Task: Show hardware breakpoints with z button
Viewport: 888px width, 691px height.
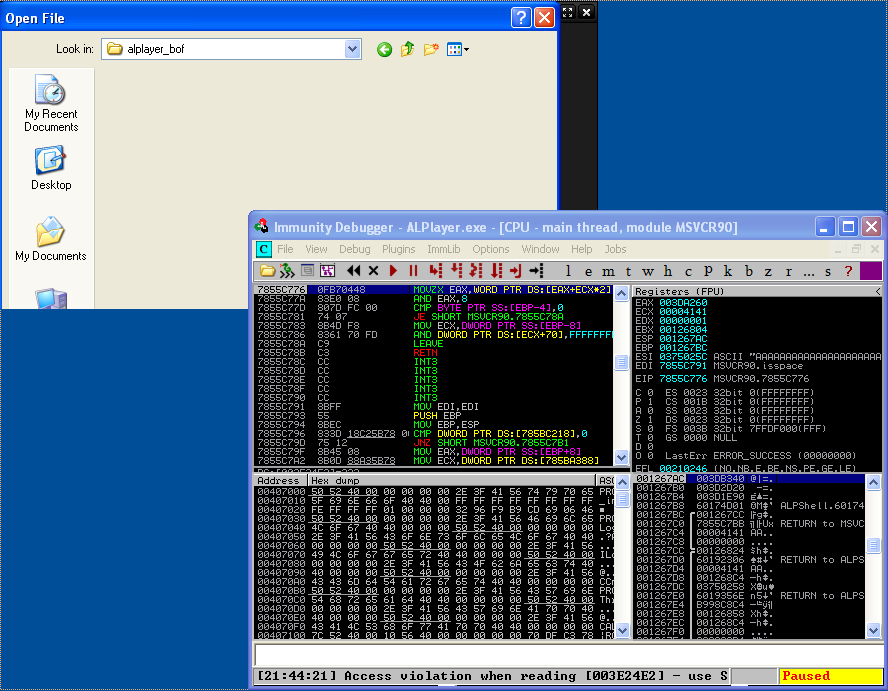Action: pyautogui.click(x=769, y=271)
